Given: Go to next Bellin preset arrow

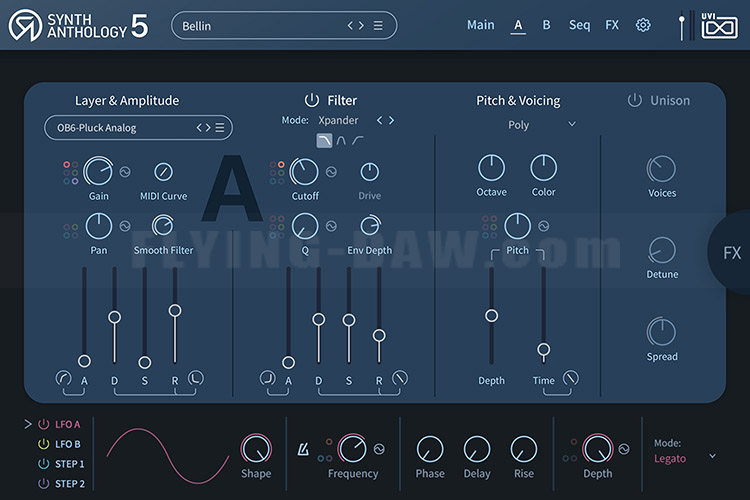Looking at the screenshot, I should (x=361, y=25).
